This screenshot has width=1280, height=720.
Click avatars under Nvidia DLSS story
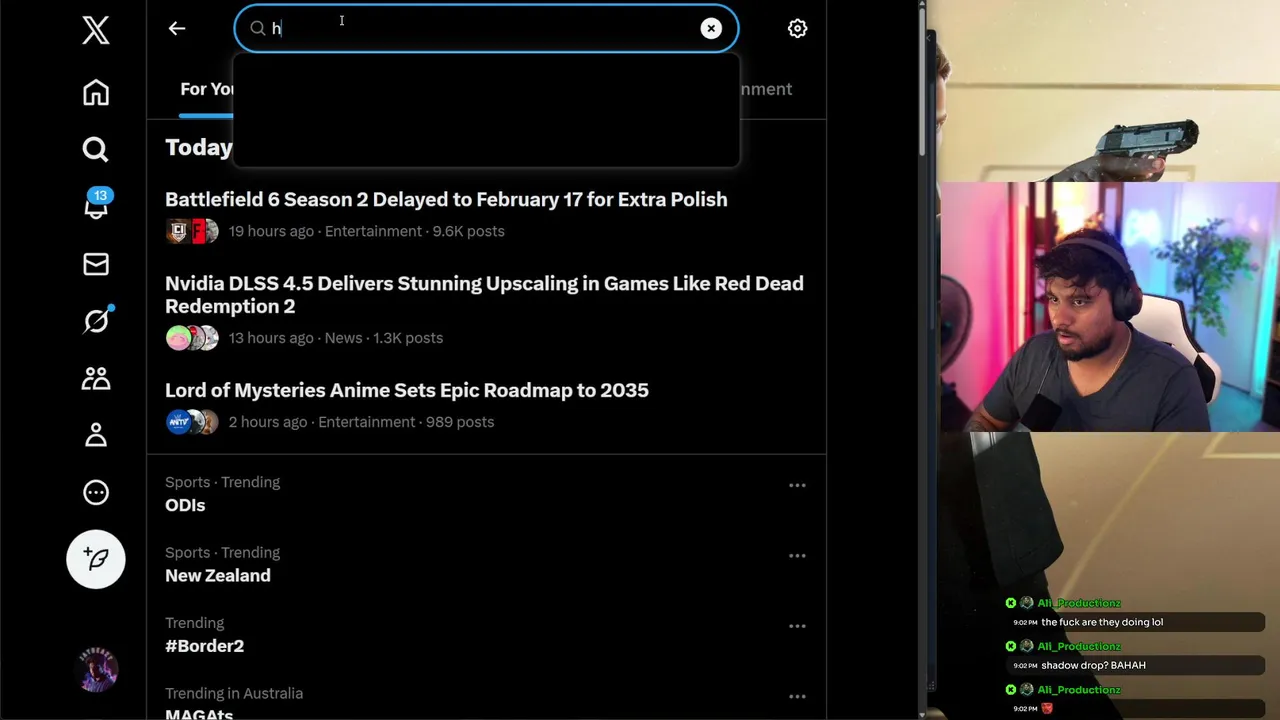(x=192, y=338)
